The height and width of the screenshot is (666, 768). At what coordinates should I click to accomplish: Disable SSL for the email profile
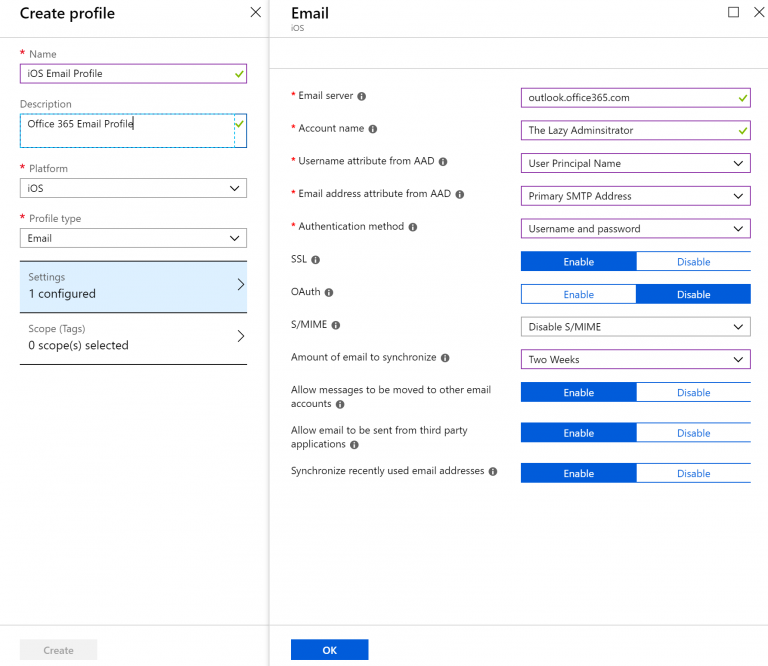click(x=693, y=262)
